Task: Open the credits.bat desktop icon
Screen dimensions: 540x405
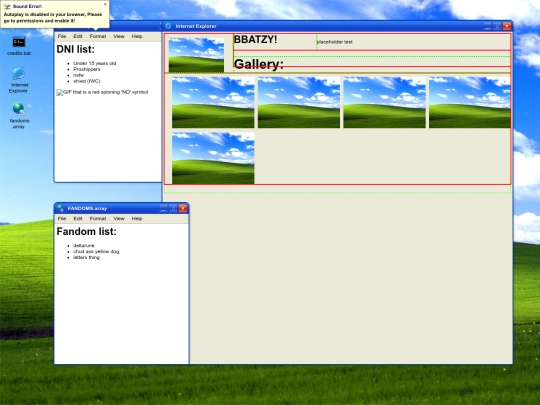Action: tap(19, 45)
